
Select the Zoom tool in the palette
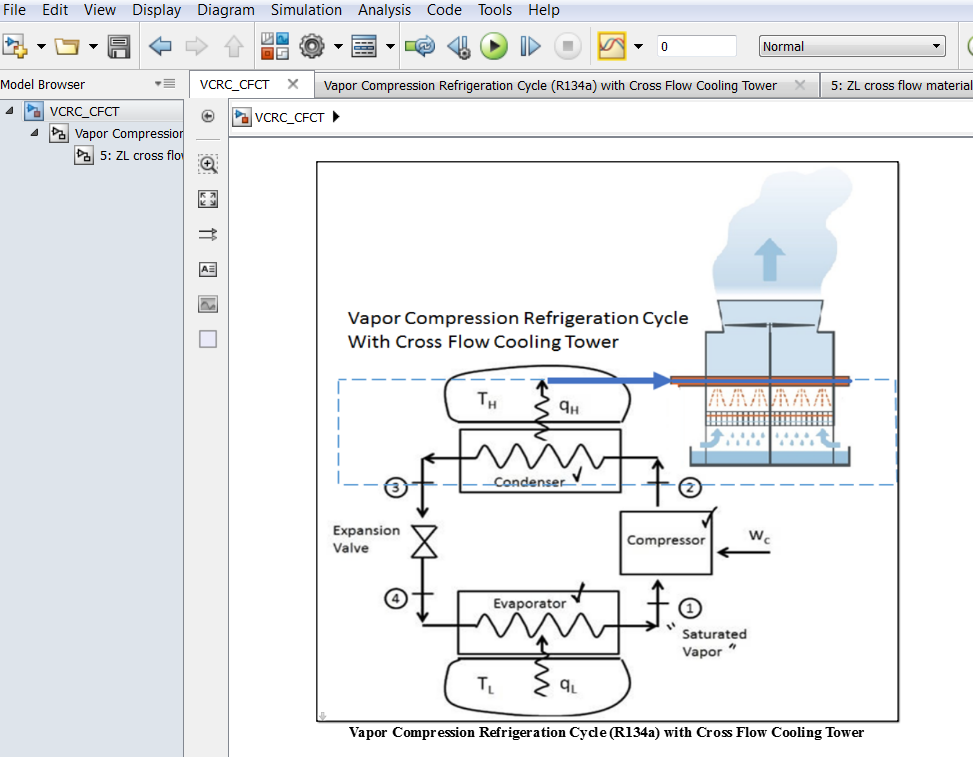click(x=207, y=164)
